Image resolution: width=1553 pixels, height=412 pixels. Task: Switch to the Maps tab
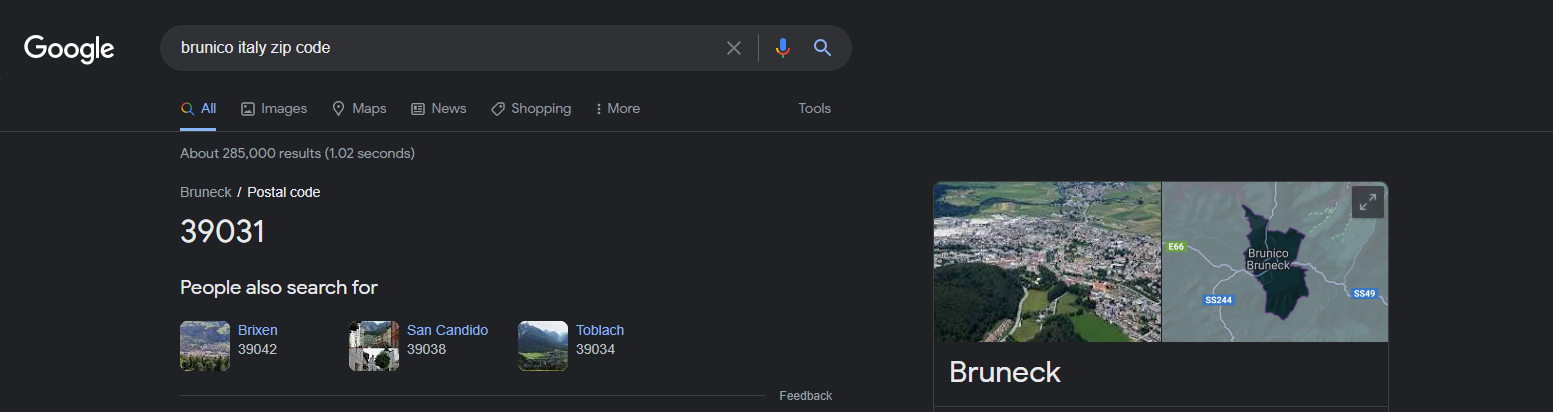click(x=359, y=108)
